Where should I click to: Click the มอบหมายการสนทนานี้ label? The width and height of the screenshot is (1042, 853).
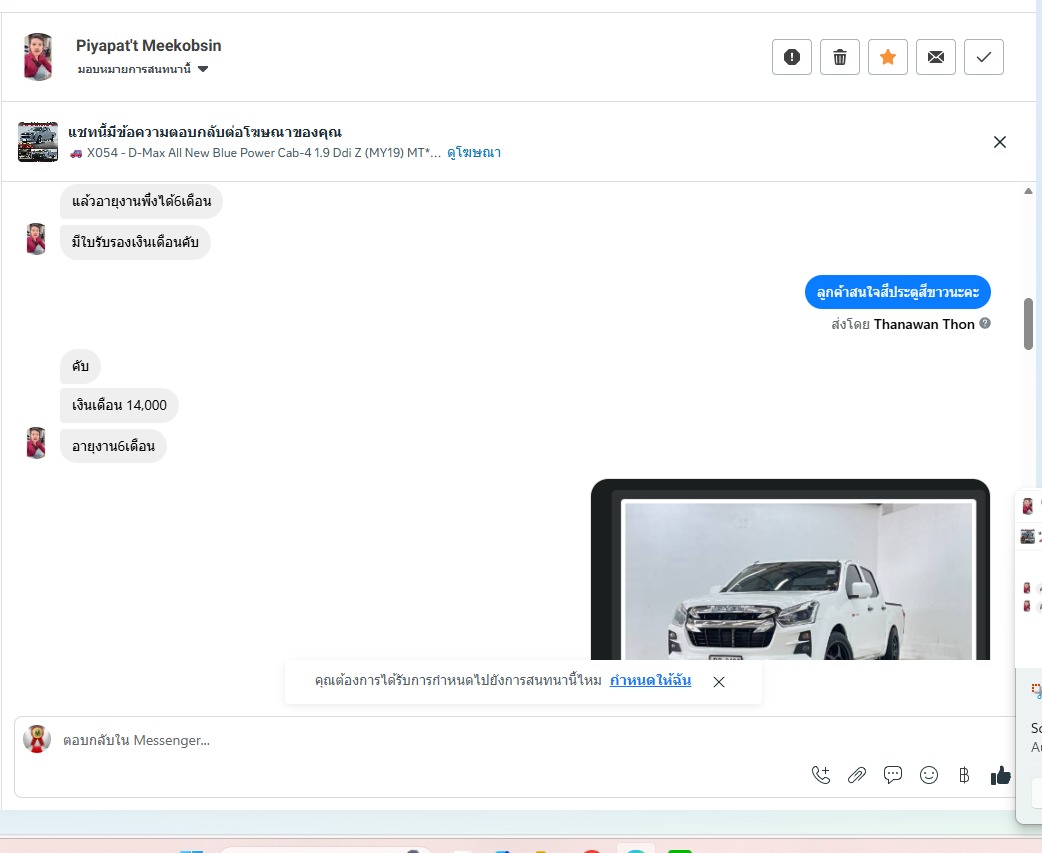tap(134, 69)
